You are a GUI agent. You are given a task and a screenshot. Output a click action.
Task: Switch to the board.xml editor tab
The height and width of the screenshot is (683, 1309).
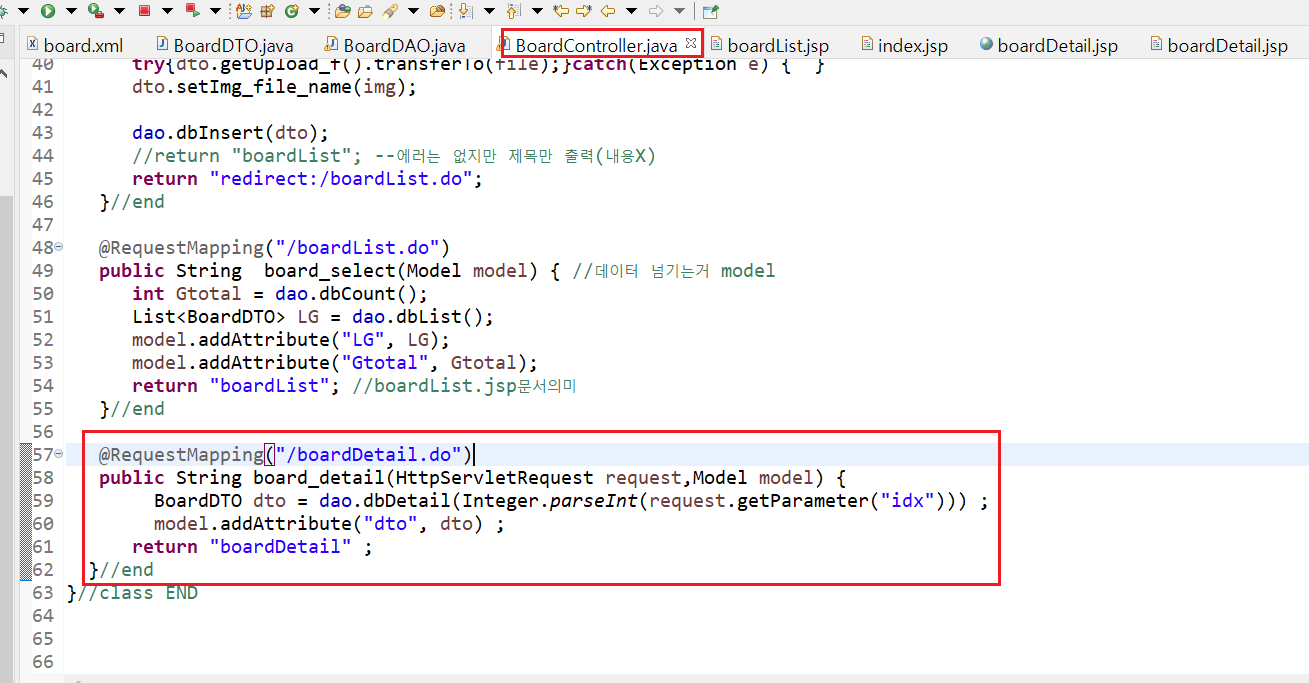coord(76,45)
